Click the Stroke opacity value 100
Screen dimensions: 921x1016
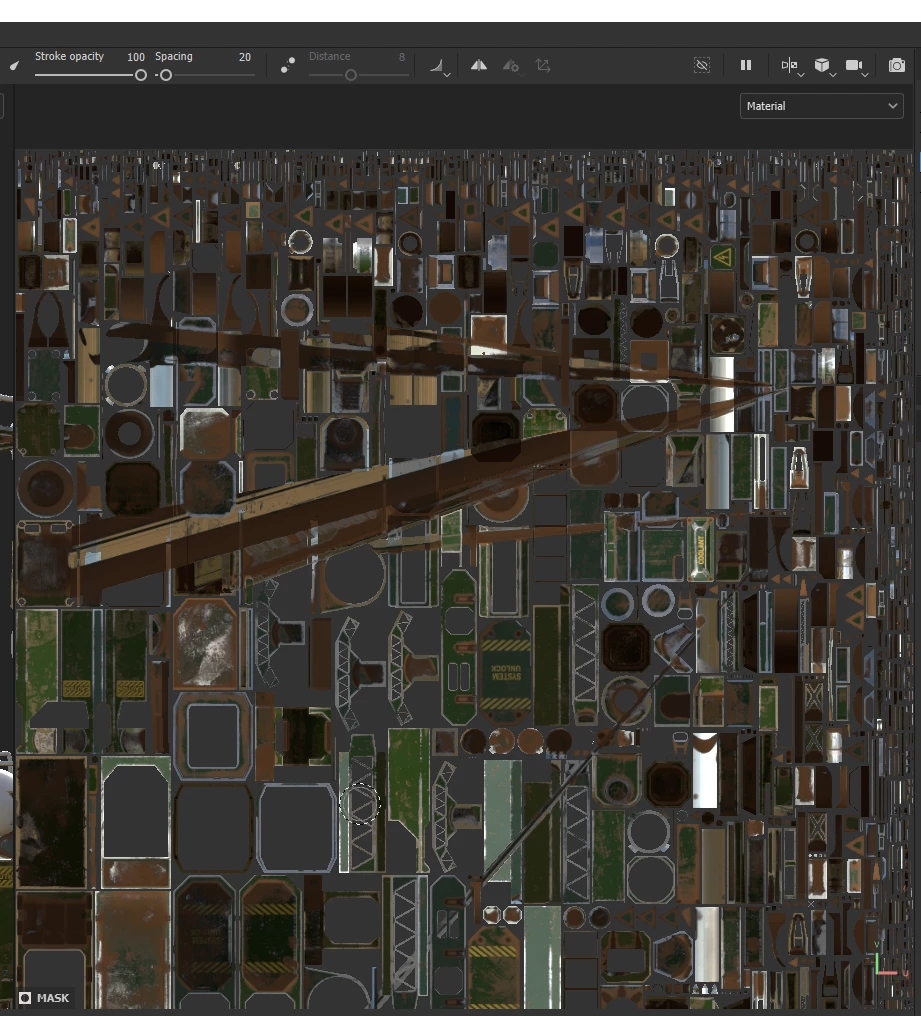coord(135,57)
